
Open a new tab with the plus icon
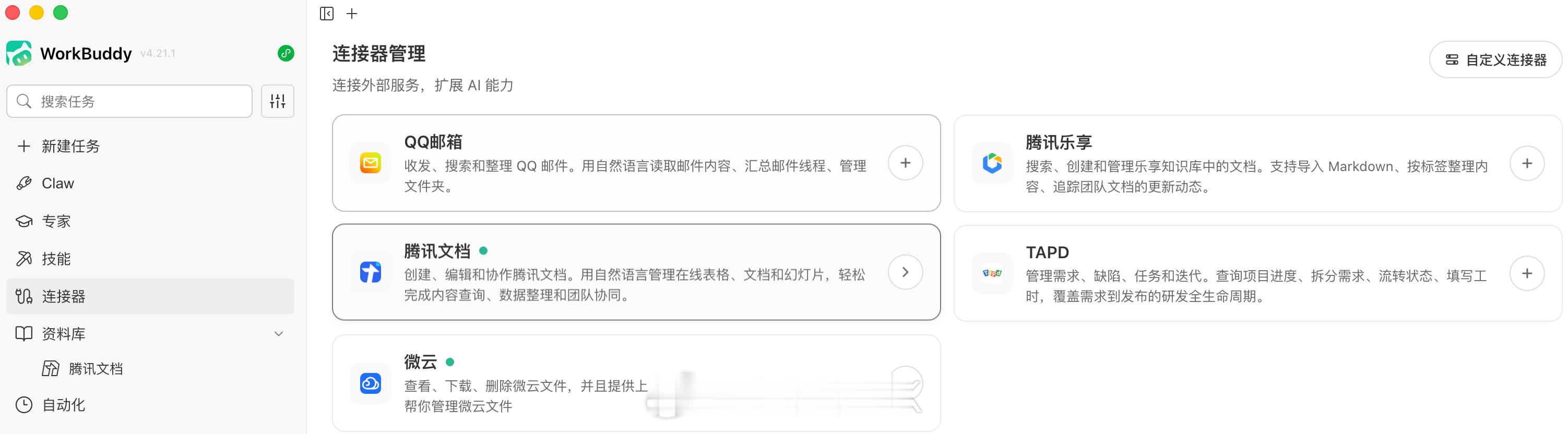pyautogui.click(x=351, y=13)
